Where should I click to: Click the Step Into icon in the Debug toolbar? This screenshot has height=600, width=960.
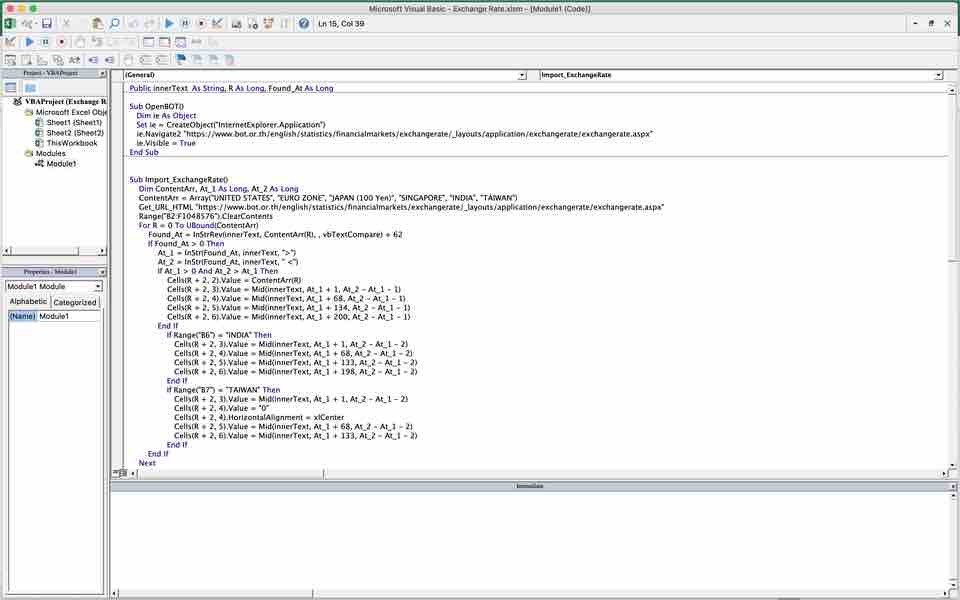click(x=97, y=42)
